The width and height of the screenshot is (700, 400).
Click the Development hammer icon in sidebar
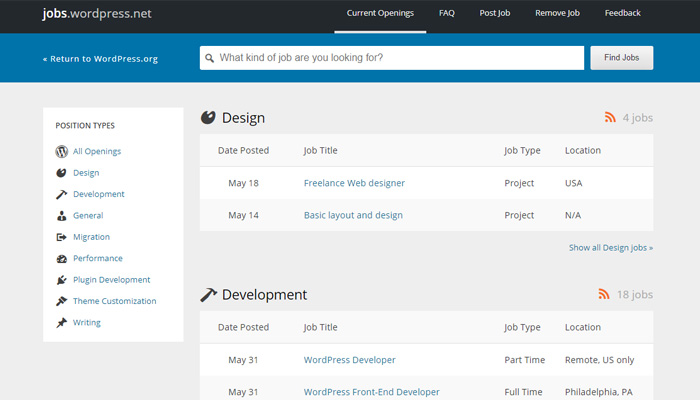click(61, 194)
